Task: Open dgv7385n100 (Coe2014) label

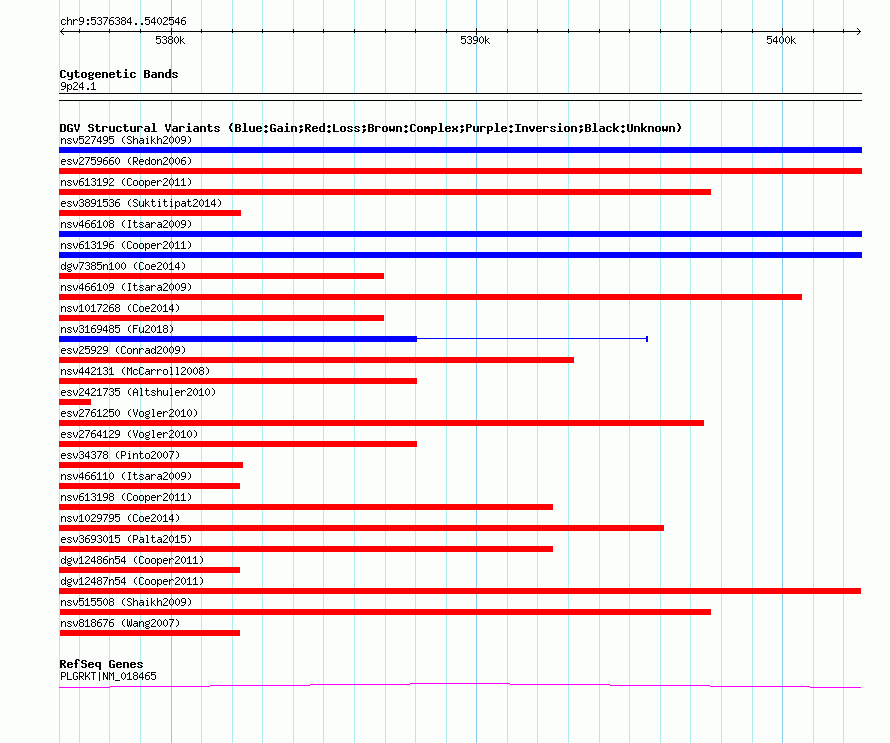Action: [x=123, y=266]
